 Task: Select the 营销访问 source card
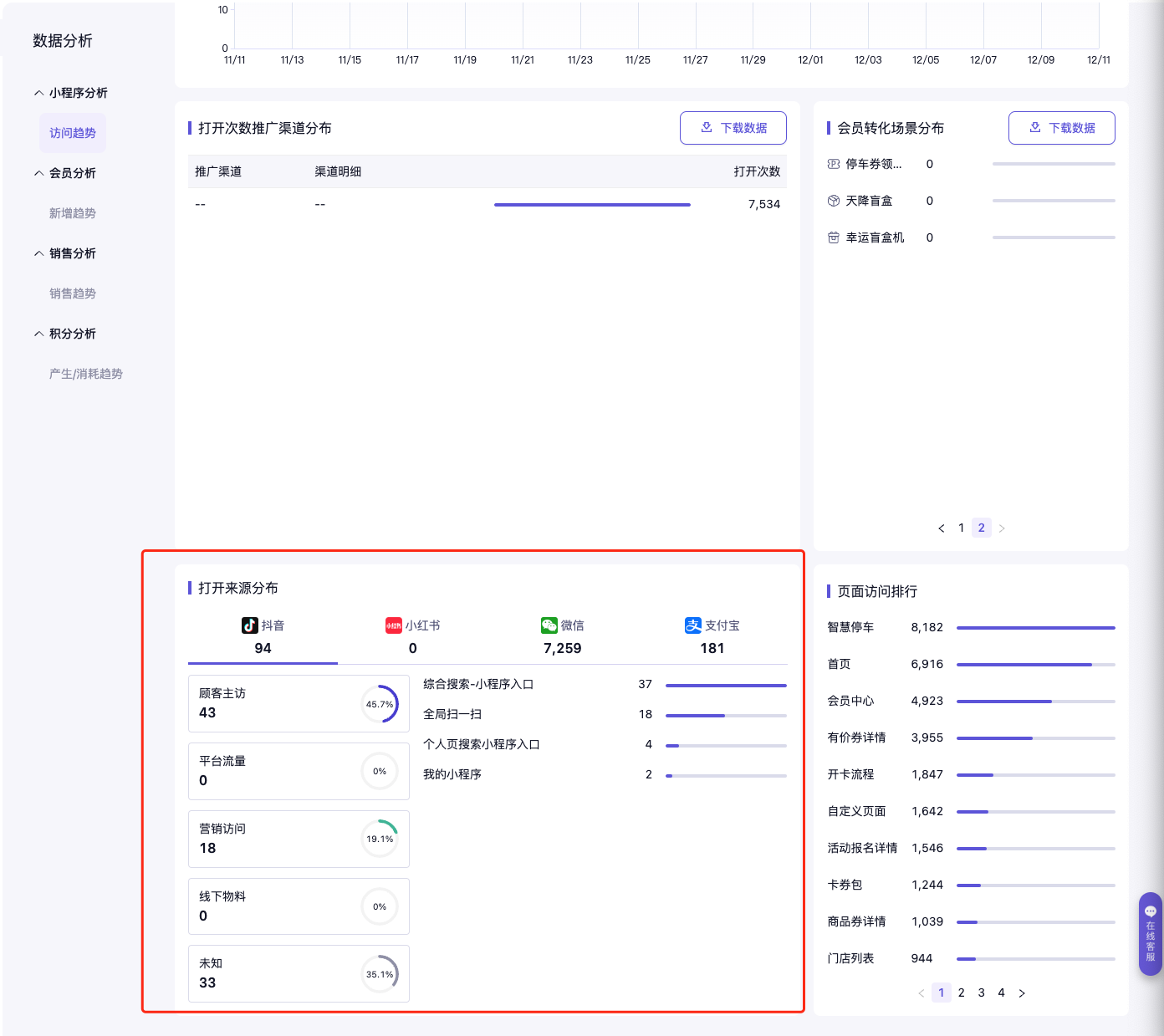coord(299,839)
